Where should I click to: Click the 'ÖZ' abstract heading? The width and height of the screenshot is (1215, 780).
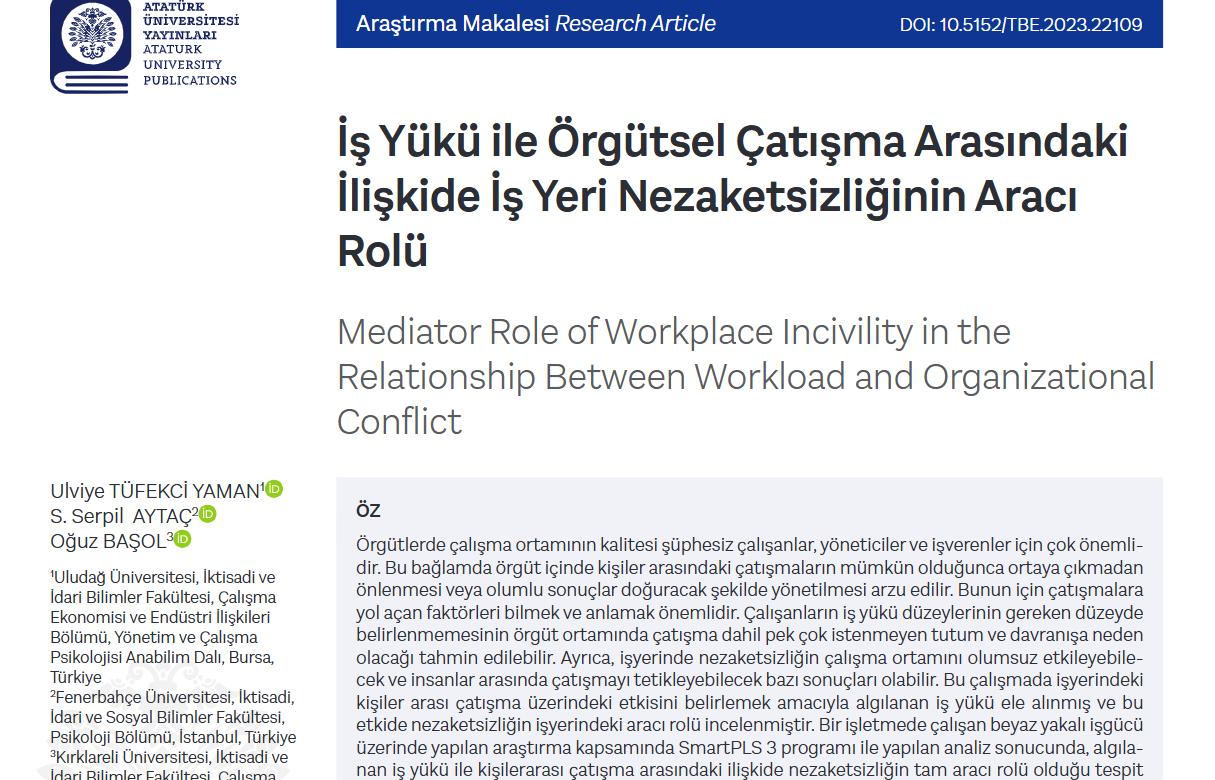[368, 510]
